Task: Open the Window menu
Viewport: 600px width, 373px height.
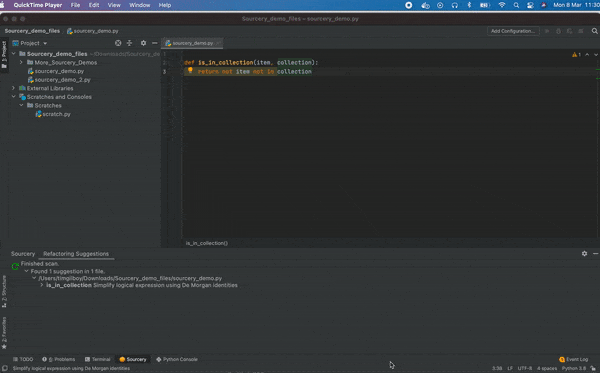Action: click(140, 5)
